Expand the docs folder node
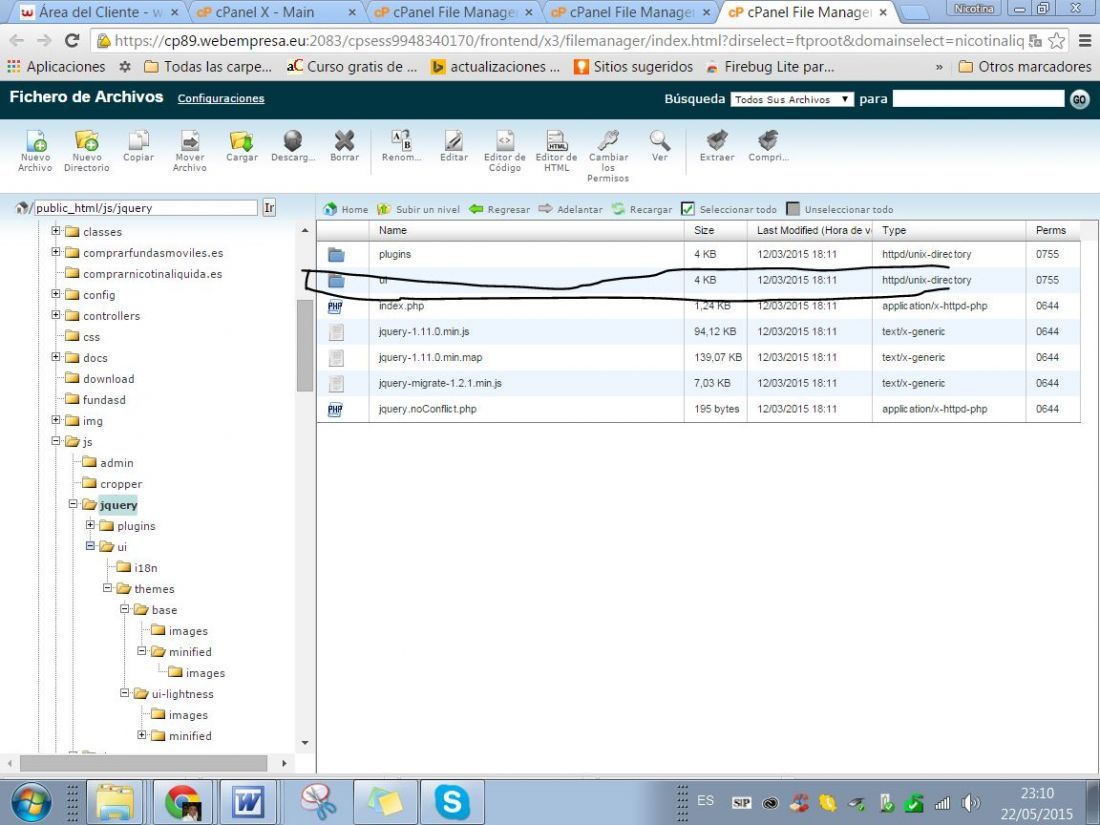Viewport: 1100px width, 825px height. 55,357
